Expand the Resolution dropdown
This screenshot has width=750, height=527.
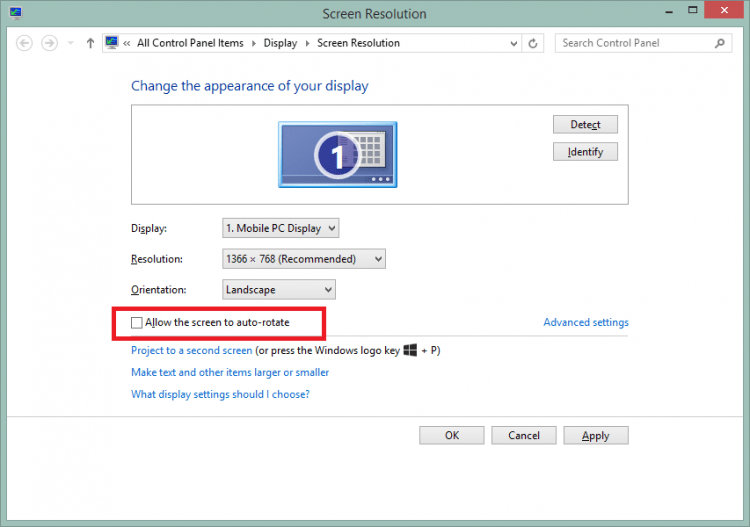tap(303, 259)
